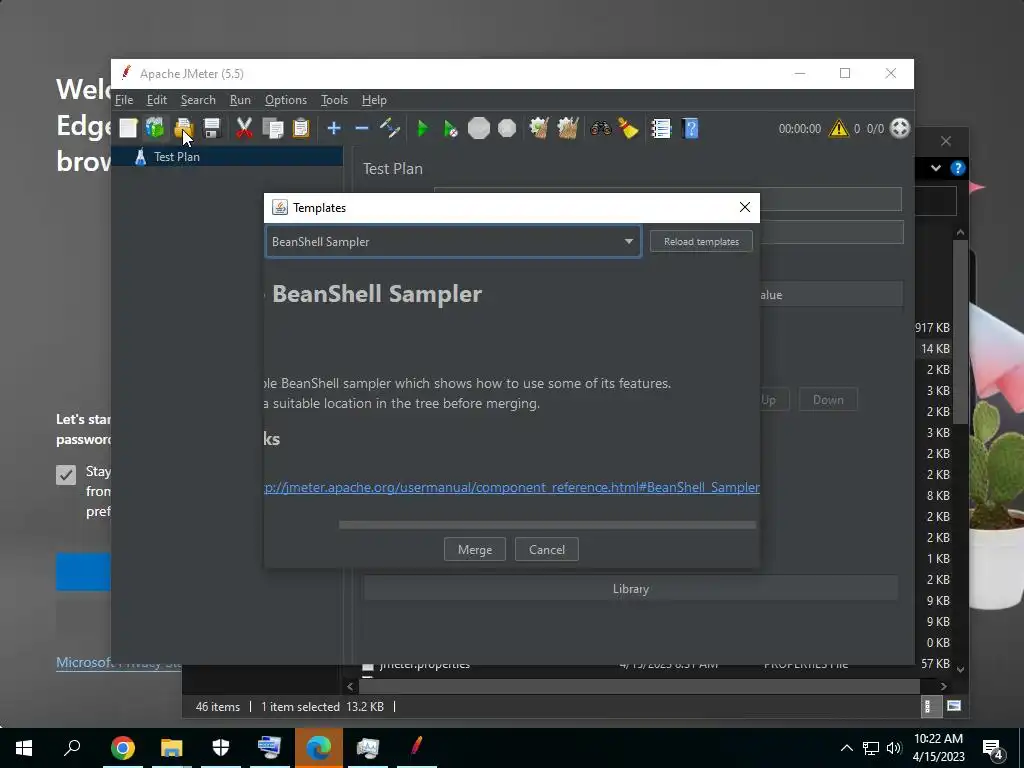
Task: Click the Clear All brooms icon
Action: [568, 128]
